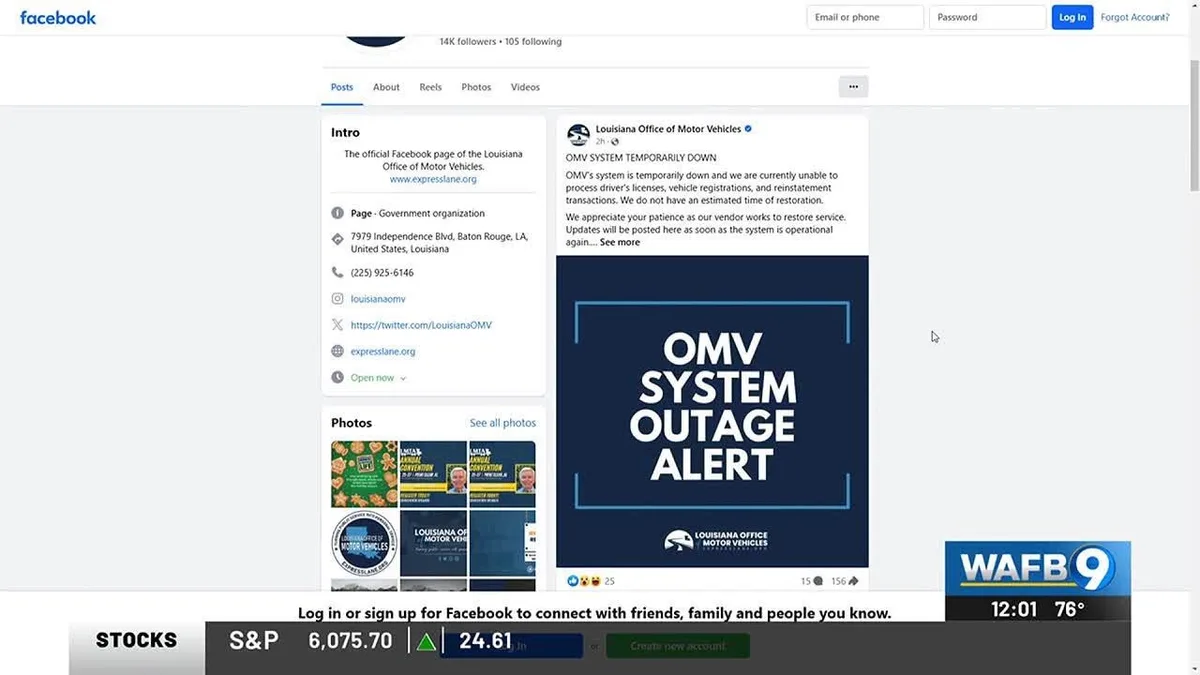The height and width of the screenshot is (675, 1200).
Task: Open the Reels tab
Action: 430,87
